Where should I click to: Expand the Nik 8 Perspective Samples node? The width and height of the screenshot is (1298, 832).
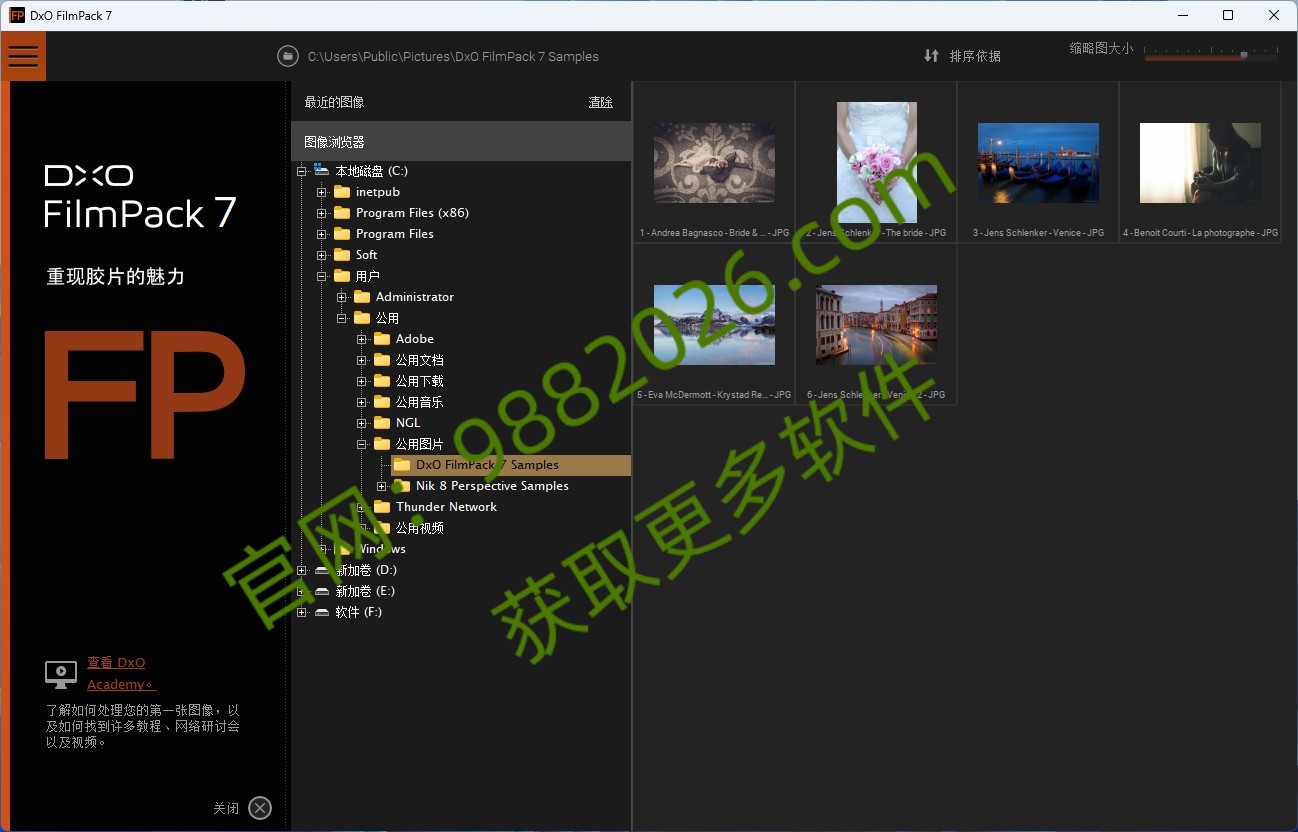click(381, 486)
